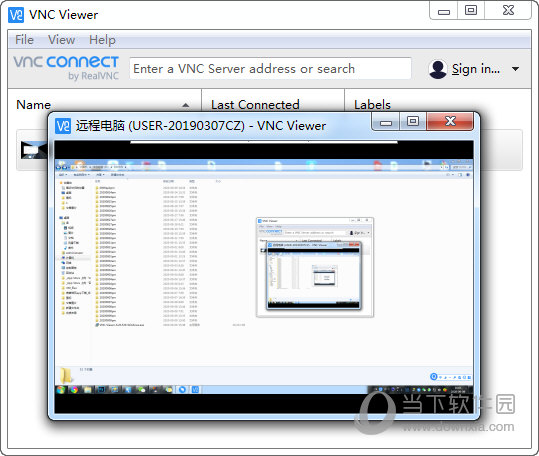Click the large folder icon in Explorer details pane
Screen dimensions: 539x456
pyautogui.click(x=66, y=375)
